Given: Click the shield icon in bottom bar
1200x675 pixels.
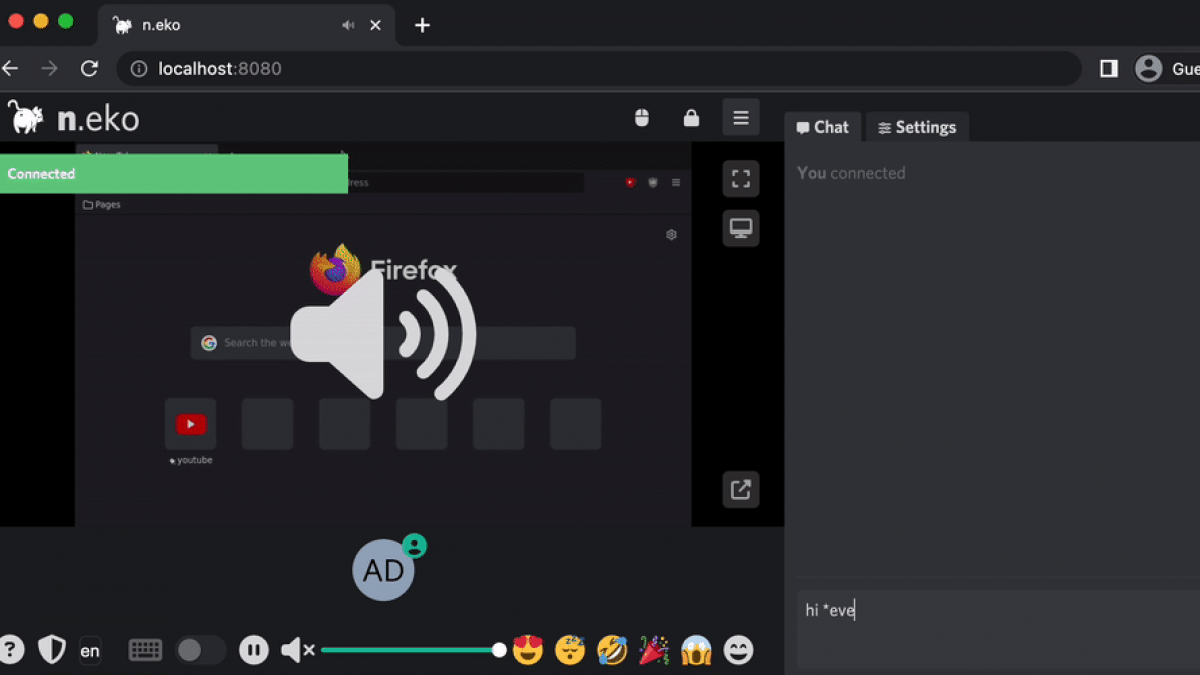Looking at the screenshot, I should pyautogui.click(x=51, y=650).
